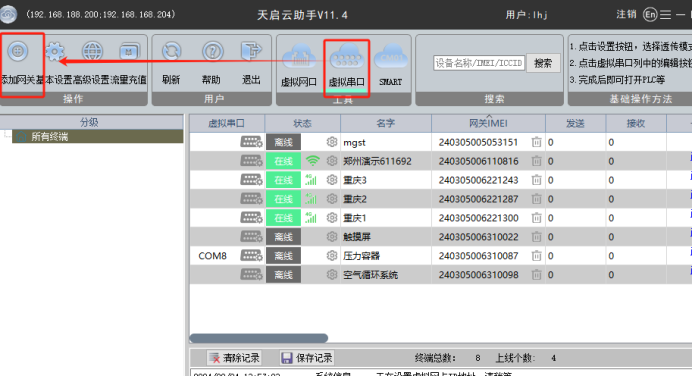Open settings gear for 空气循环系统 device
Viewport: 693px width, 376px height.
331,274
